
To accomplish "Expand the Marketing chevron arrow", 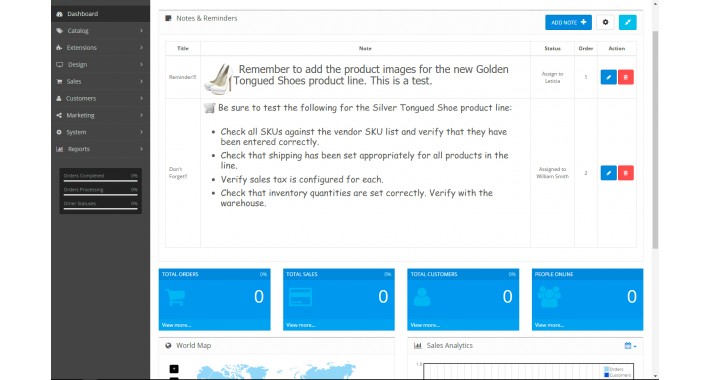I will [x=141, y=115].
